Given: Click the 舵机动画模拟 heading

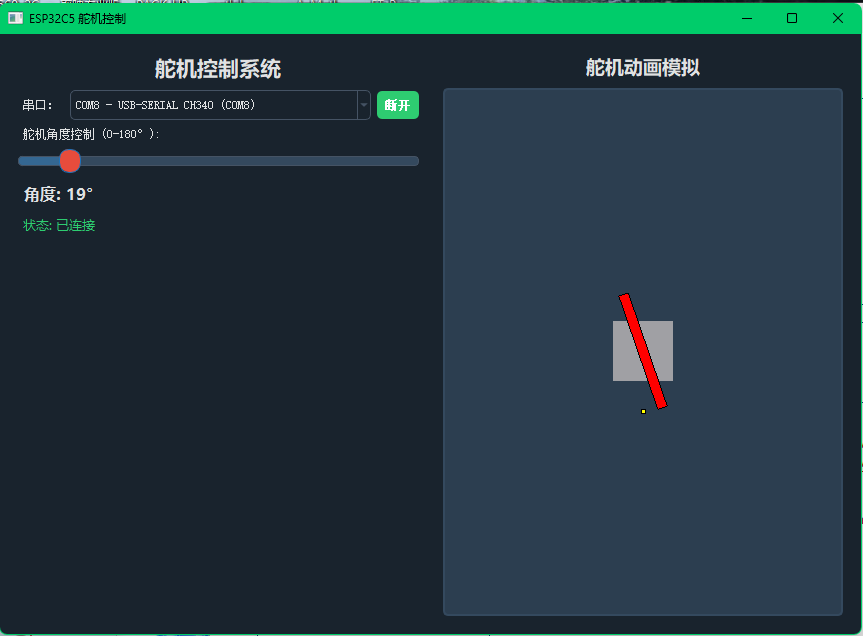Looking at the screenshot, I should (x=642, y=68).
